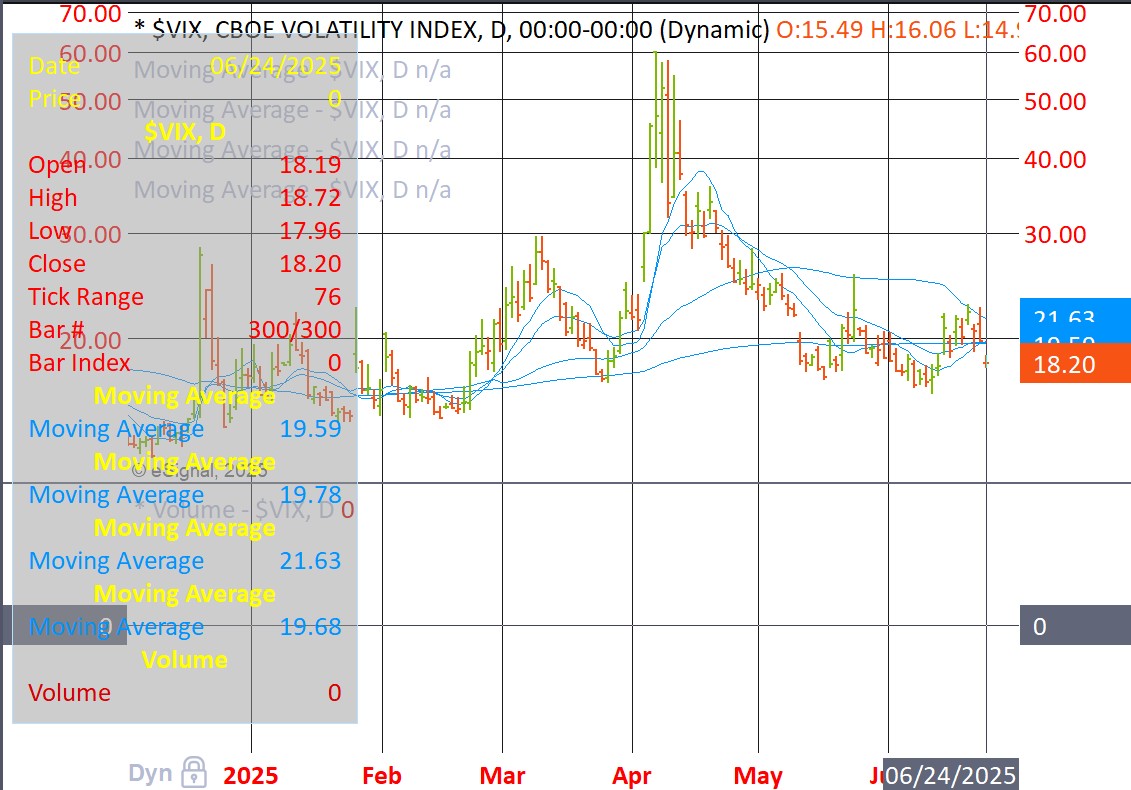Click the gray 0 volume marker on the right axis

tap(1075, 626)
